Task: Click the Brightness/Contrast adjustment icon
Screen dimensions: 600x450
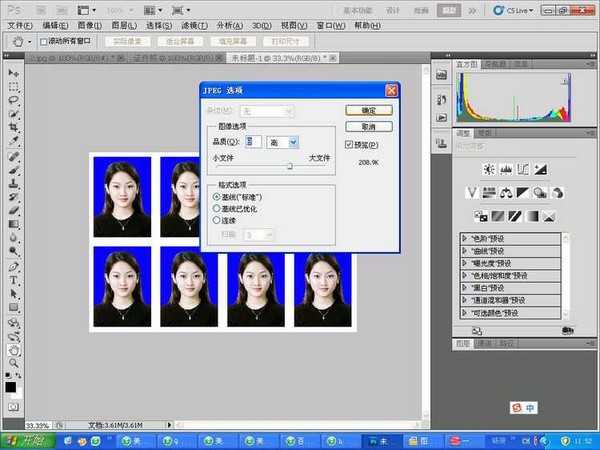Action: 489,168
